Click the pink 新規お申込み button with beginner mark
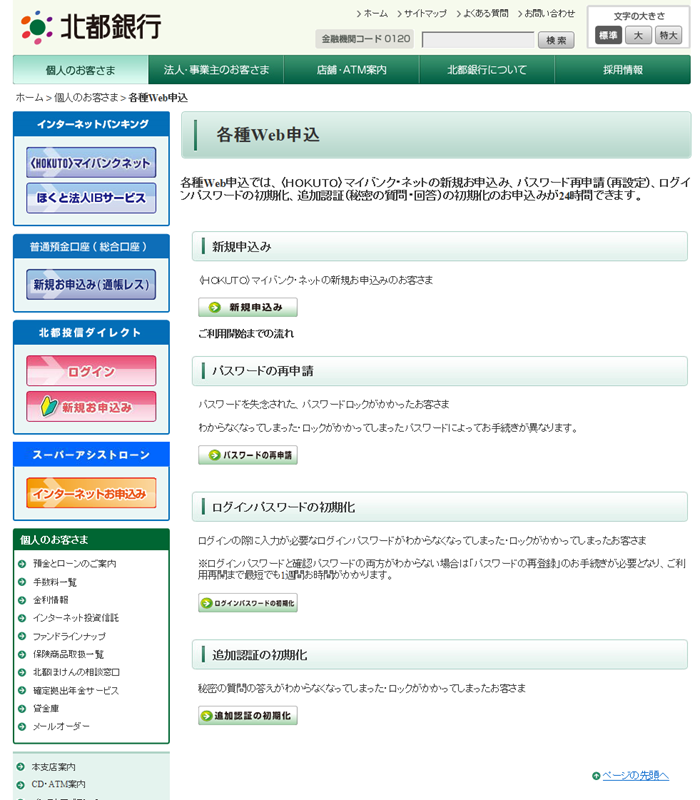700x800 pixels. tap(91, 407)
